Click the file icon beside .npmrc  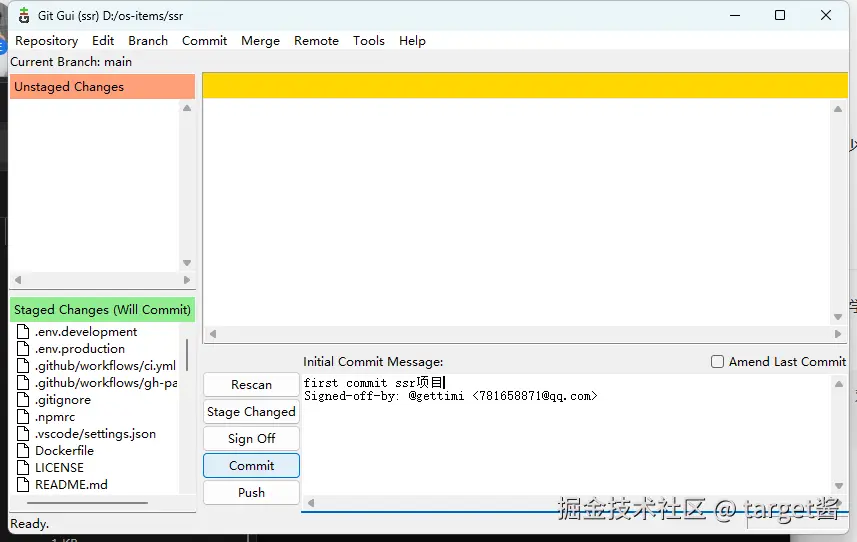[23, 416]
